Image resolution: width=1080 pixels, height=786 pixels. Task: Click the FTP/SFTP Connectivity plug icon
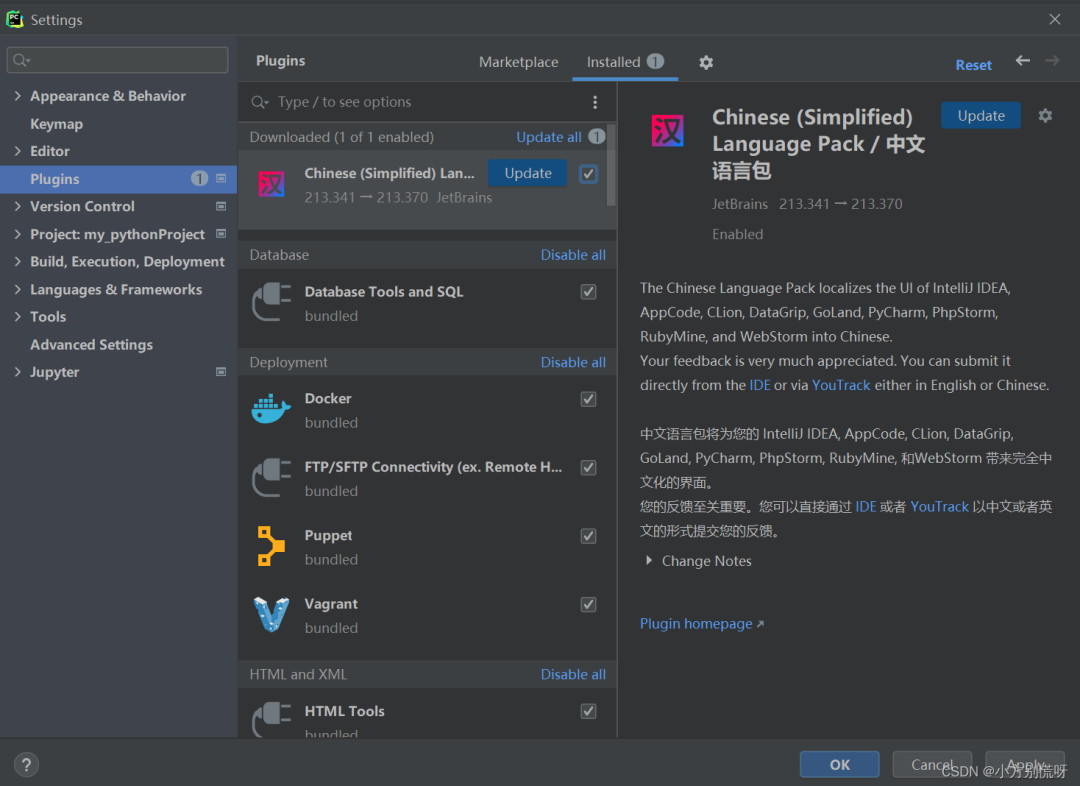click(x=271, y=477)
